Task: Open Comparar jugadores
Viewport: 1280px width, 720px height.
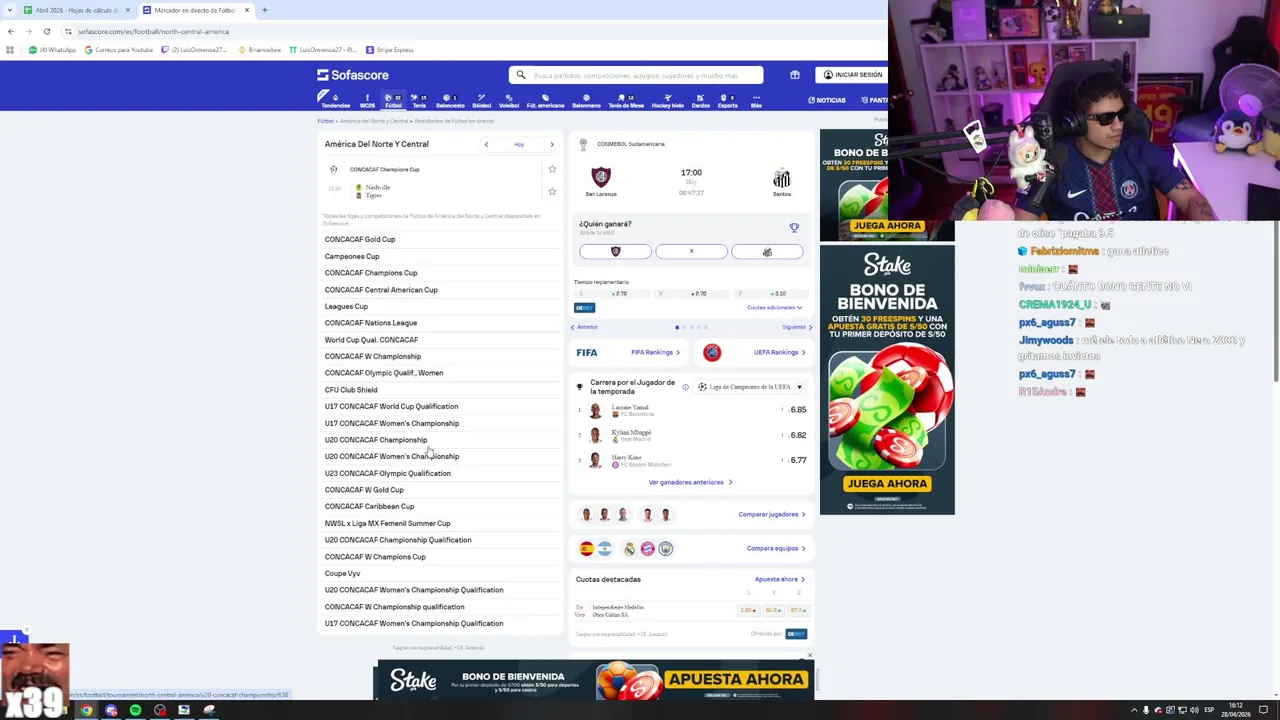Action: tap(772, 514)
